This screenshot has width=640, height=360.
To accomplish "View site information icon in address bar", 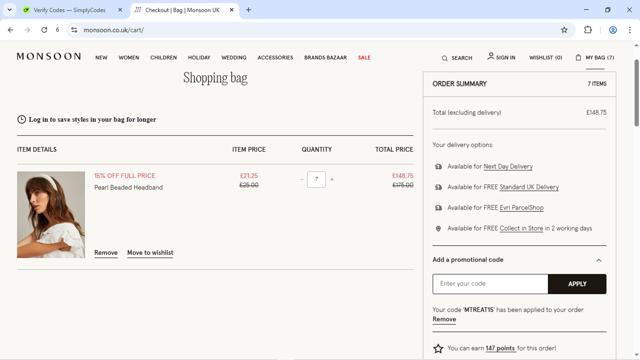I will [74, 30].
